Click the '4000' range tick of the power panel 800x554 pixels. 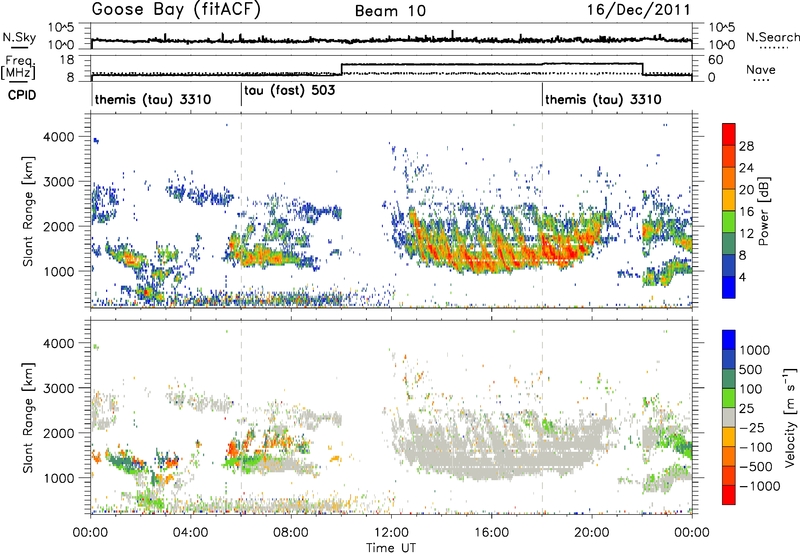click(x=58, y=136)
